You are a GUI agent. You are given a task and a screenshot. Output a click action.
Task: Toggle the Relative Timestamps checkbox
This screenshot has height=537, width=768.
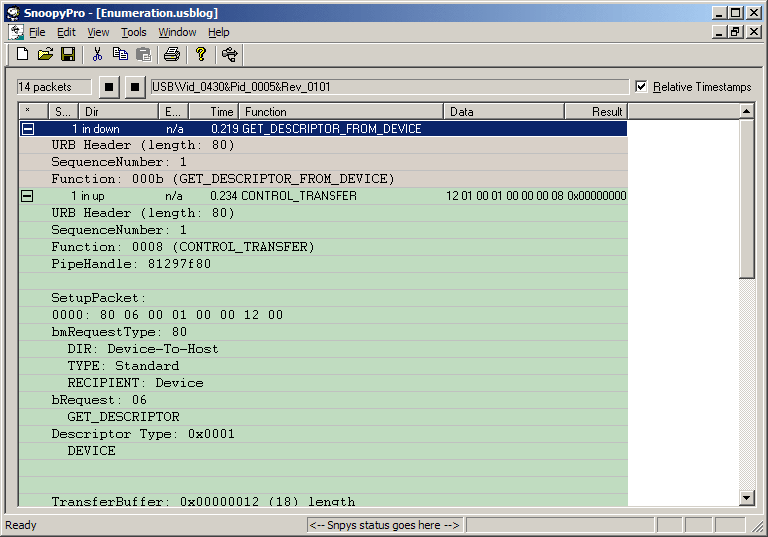pos(641,87)
